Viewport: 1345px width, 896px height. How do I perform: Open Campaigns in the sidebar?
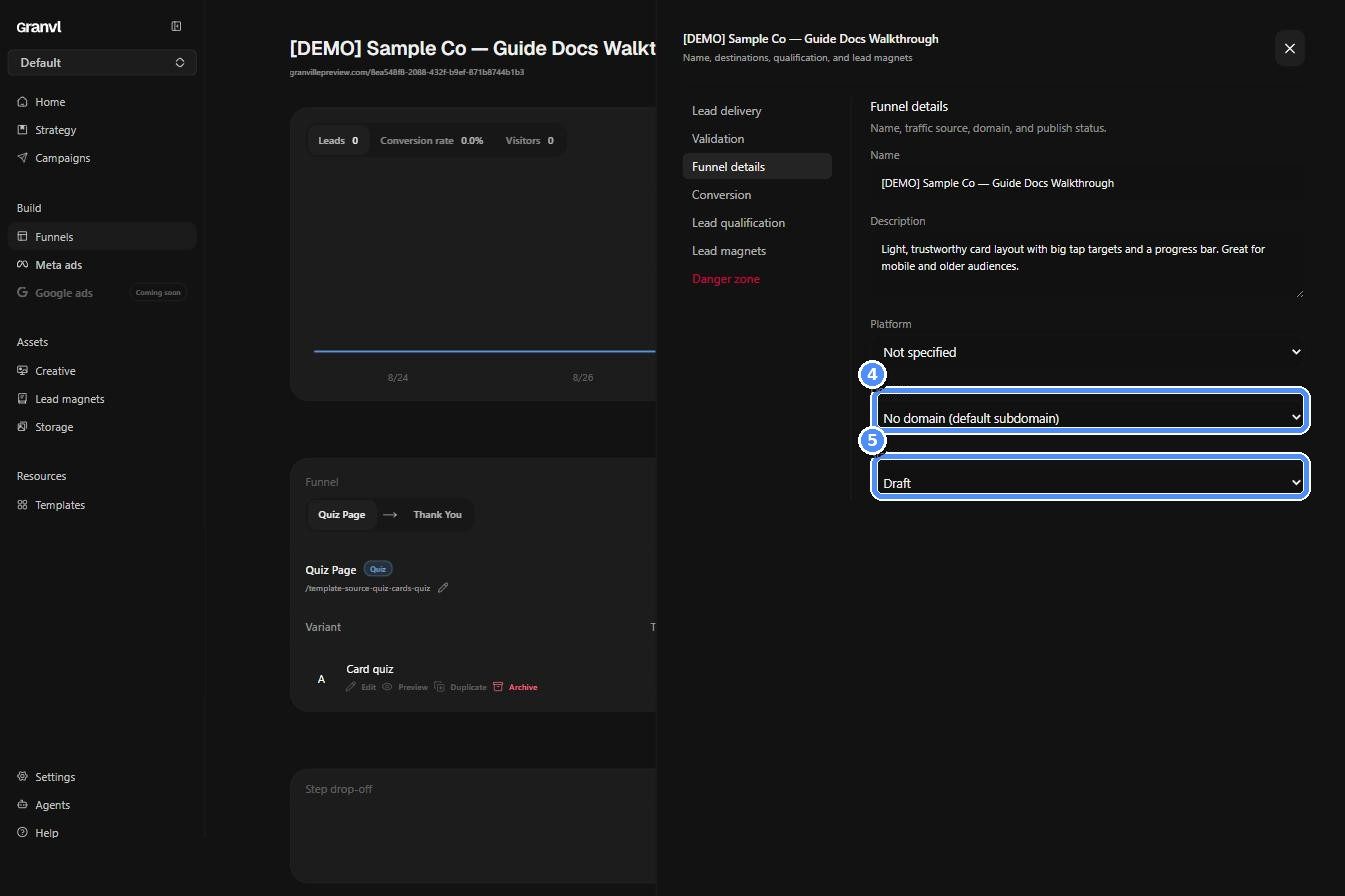[102, 158]
